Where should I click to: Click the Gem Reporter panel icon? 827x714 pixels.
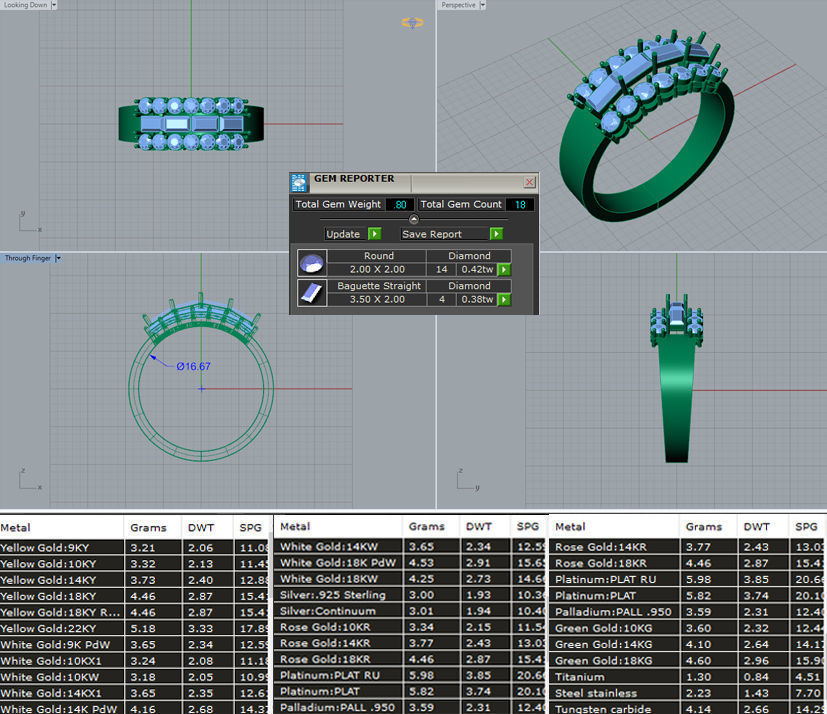tap(299, 182)
